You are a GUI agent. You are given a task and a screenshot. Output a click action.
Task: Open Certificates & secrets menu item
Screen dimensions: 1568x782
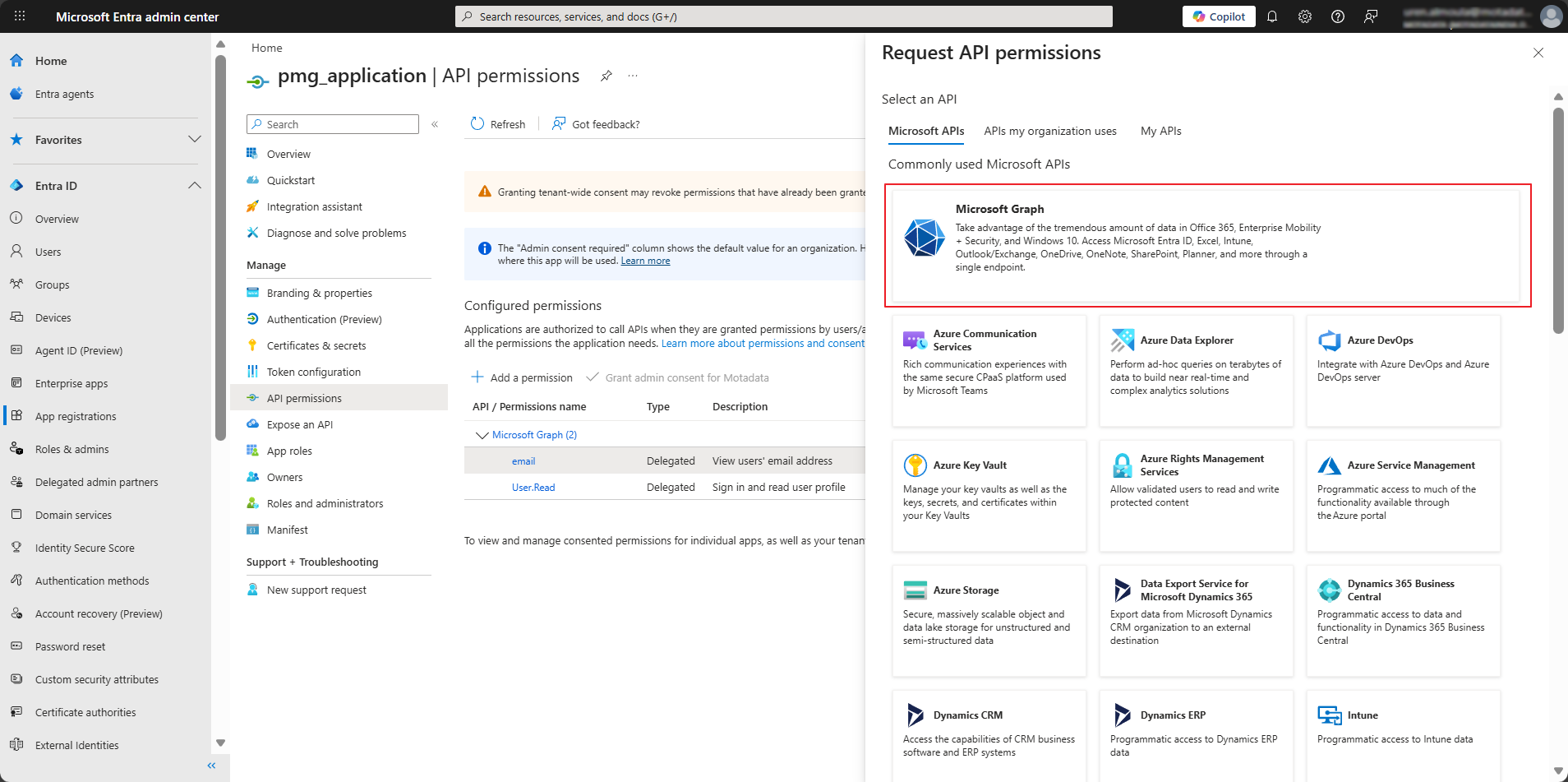[316, 345]
